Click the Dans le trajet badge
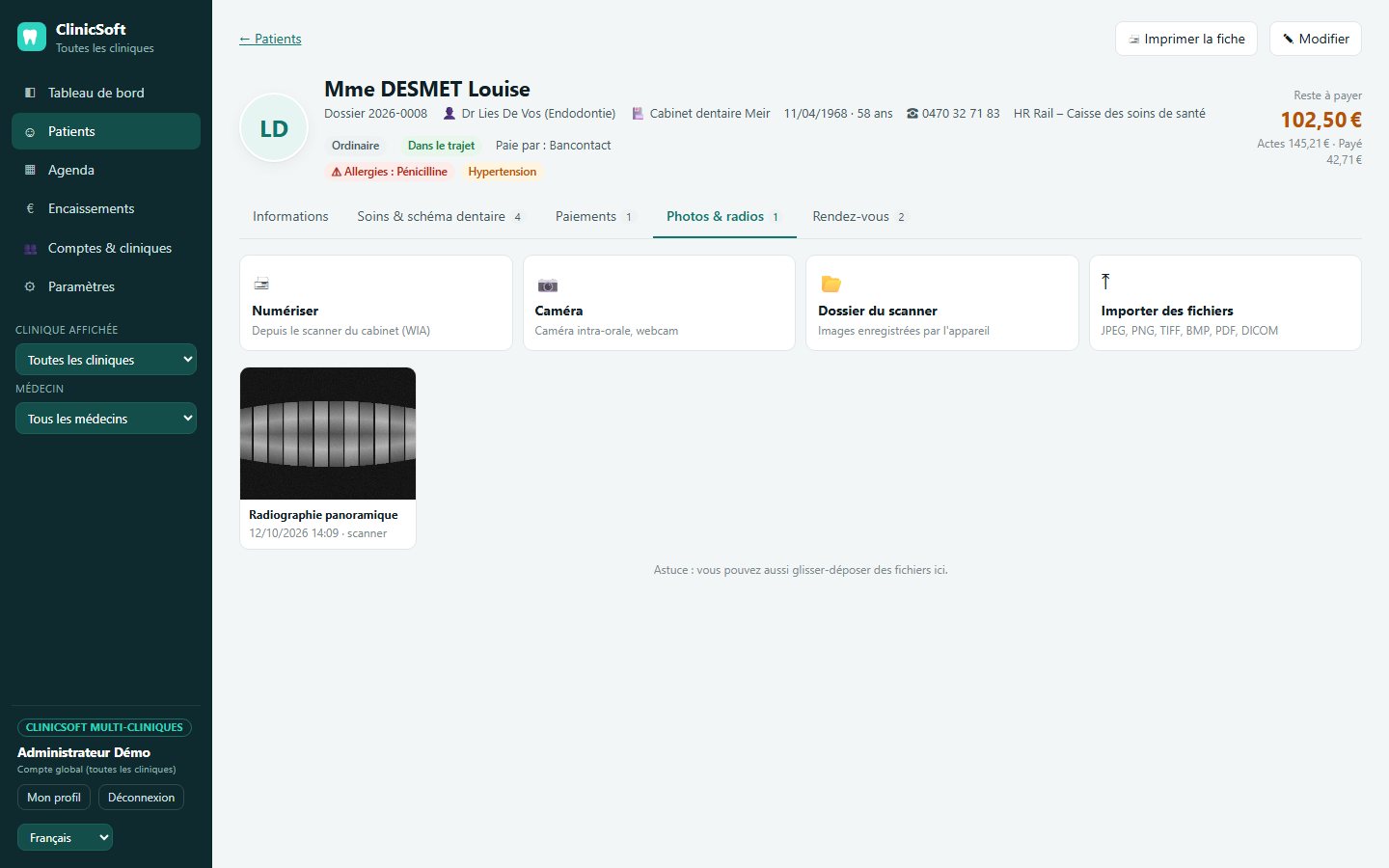1389x868 pixels. [441, 146]
